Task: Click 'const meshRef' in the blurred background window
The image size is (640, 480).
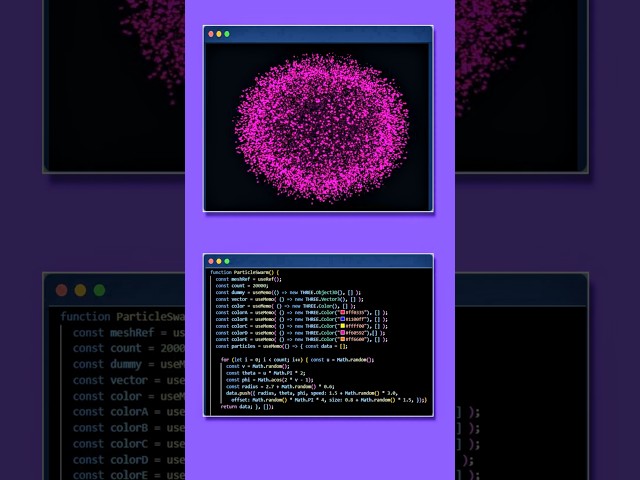Action: 114,333
